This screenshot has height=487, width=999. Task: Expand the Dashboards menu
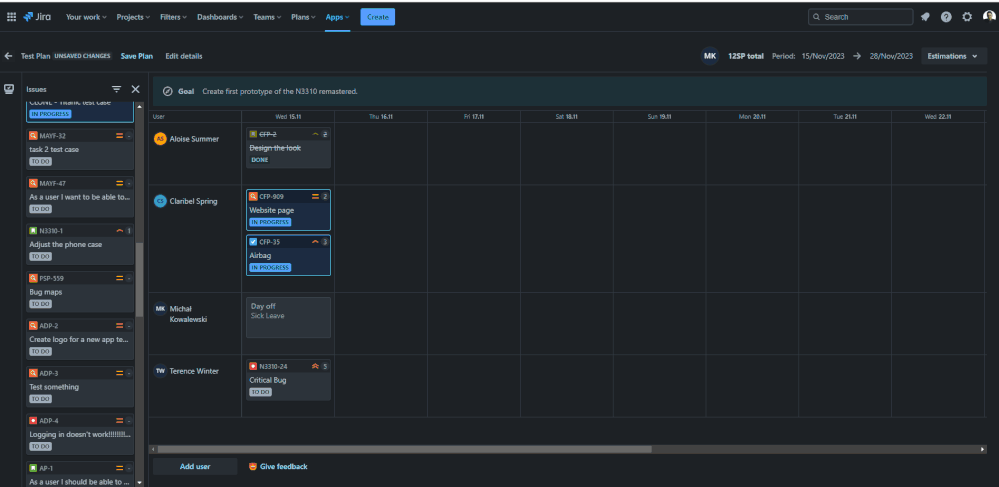click(x=221, y=17)
